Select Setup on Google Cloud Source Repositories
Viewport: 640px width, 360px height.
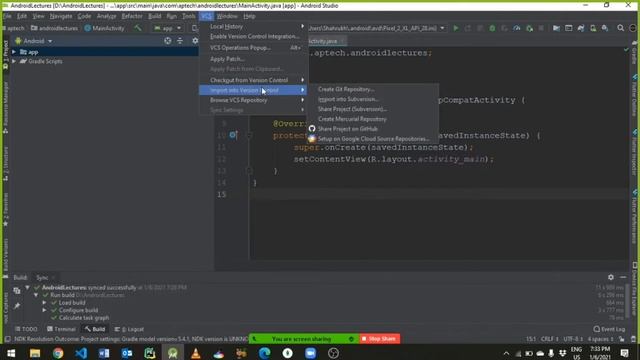click(x=373, y=139)
